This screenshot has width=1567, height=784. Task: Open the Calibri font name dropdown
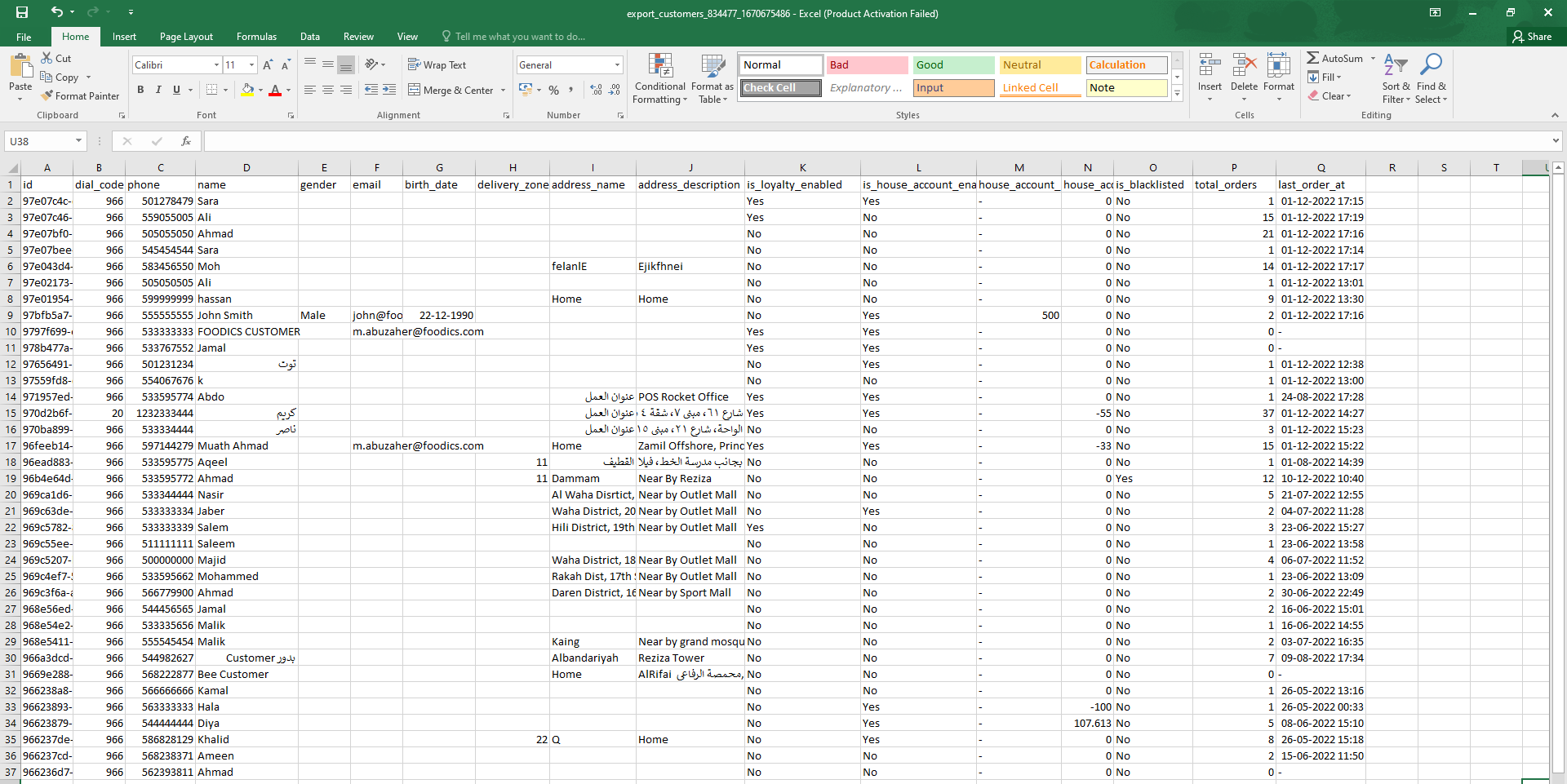(216, 65)
